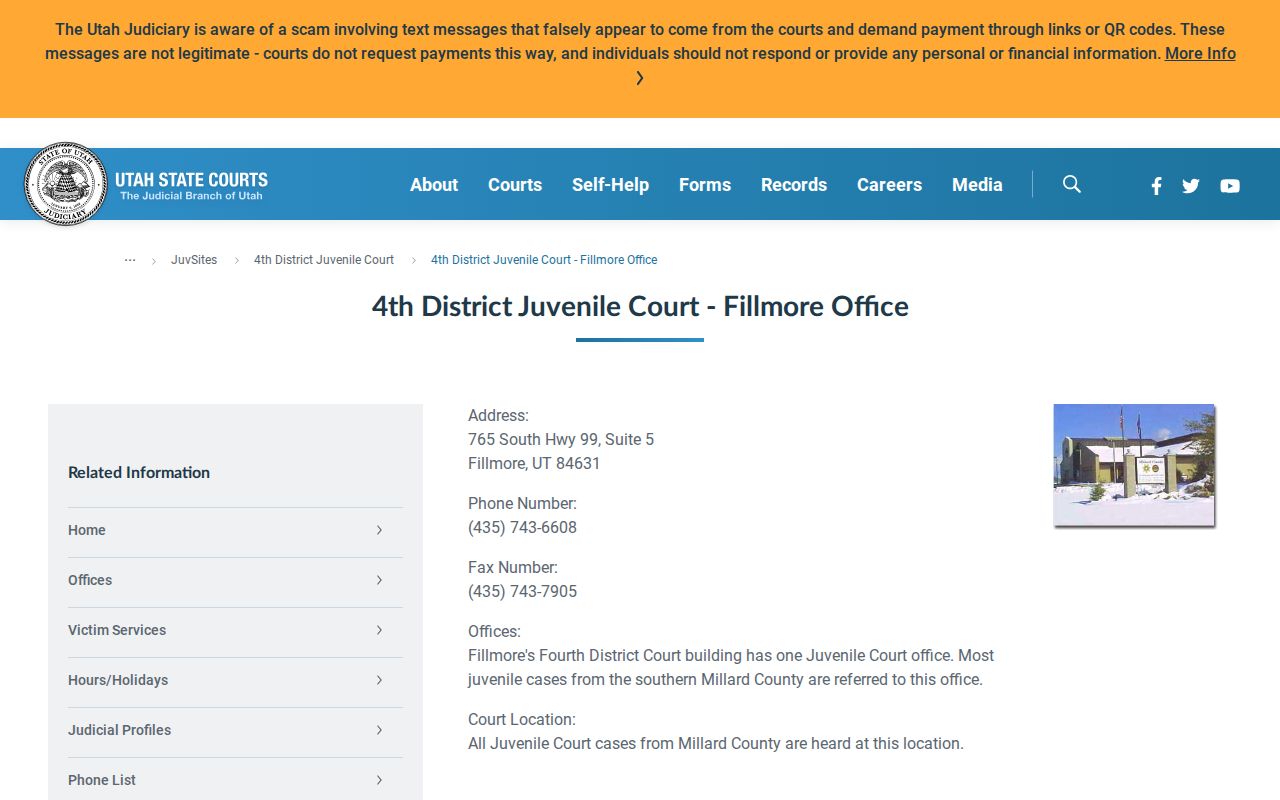Visit the Twitter page icon
1280x800 pixels.
click(x=1190, y=186)
